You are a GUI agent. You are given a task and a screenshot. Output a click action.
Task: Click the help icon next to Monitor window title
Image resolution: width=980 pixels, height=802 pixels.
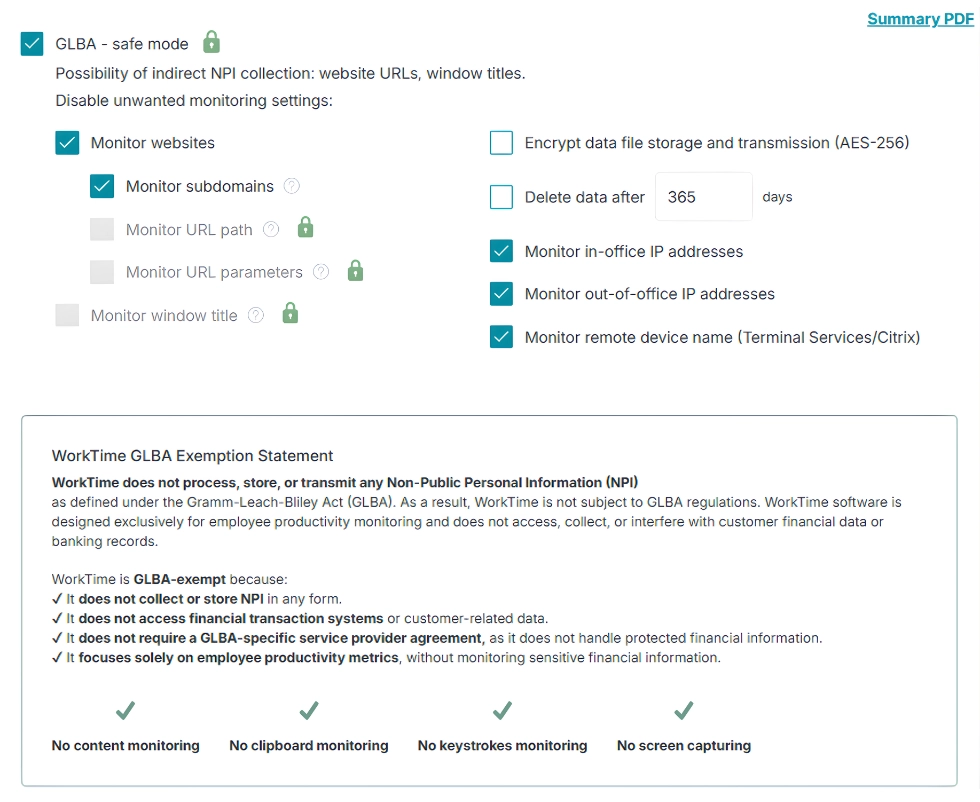[258, 315]
